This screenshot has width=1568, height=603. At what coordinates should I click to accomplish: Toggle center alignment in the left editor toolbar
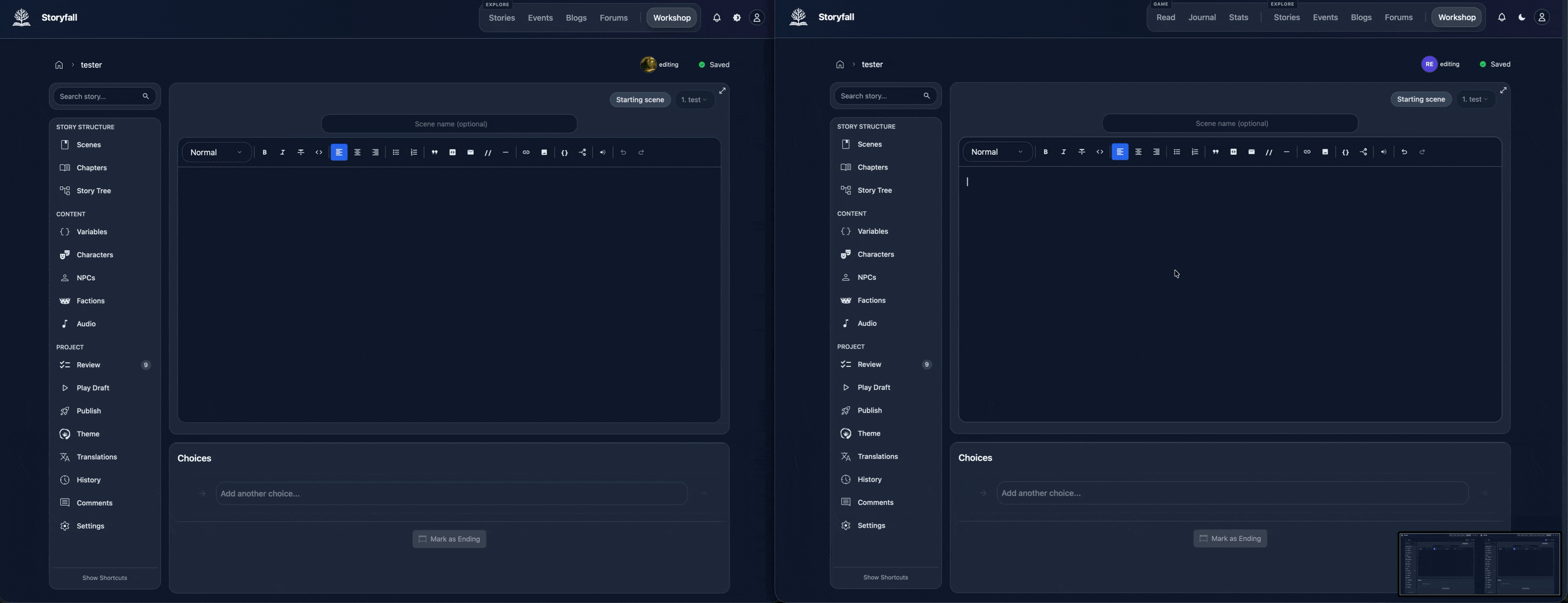point(357,153)
